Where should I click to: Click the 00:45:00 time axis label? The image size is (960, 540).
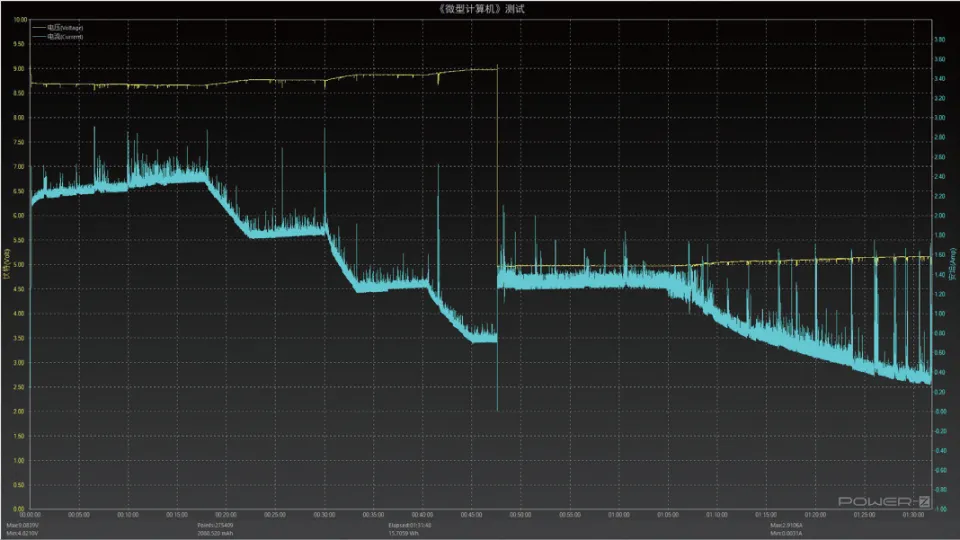tap(471, 516)
